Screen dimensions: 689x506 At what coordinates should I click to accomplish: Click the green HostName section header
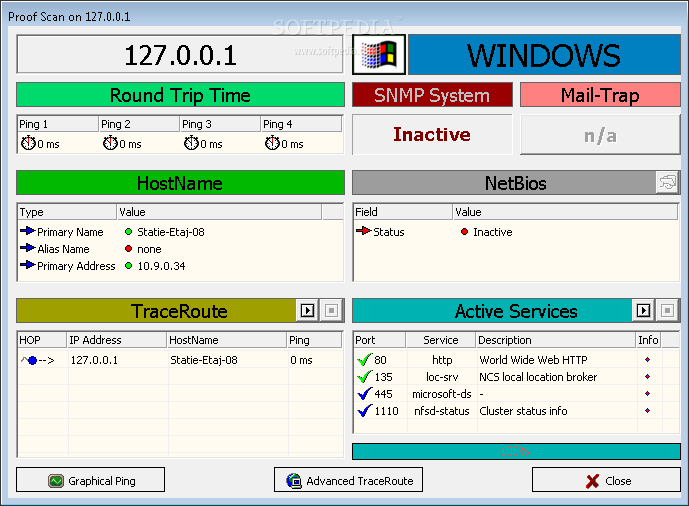pyautogui.click(x=180, y=182)
